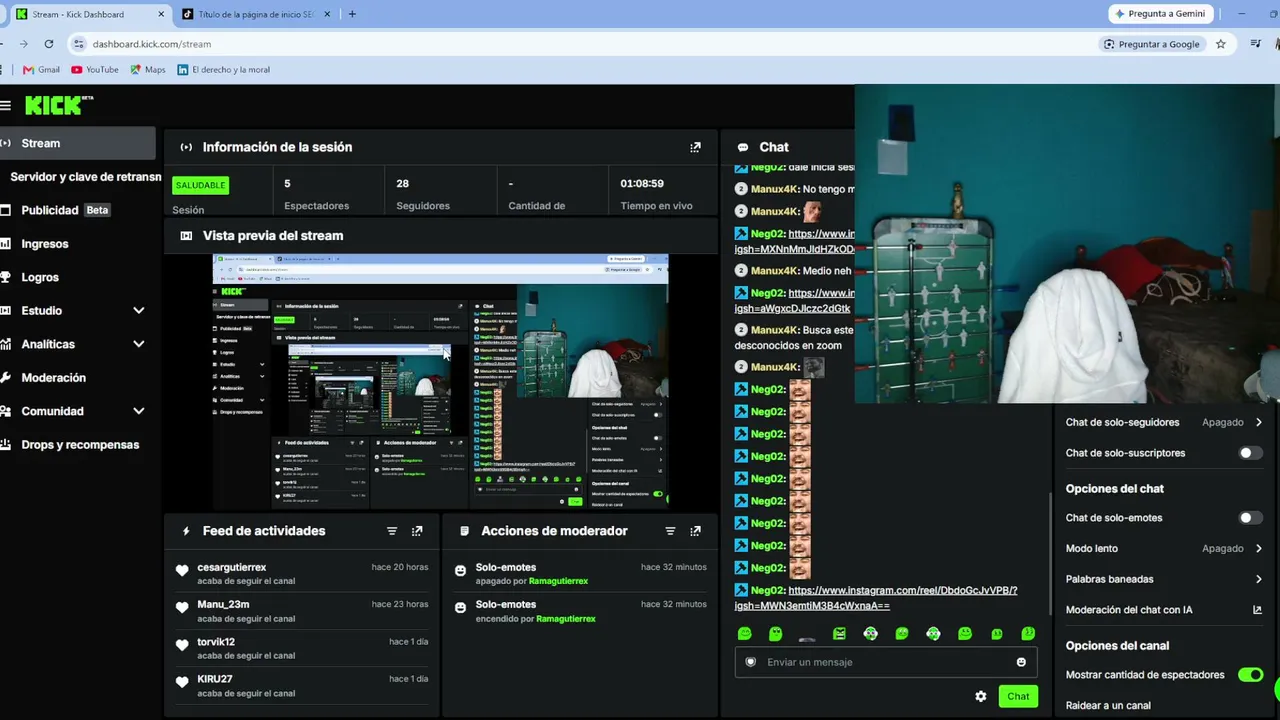This screenshot has width=1280, height=720.
Task: Click the heart icon beside cesargutierrex
Action: (182, 571)
